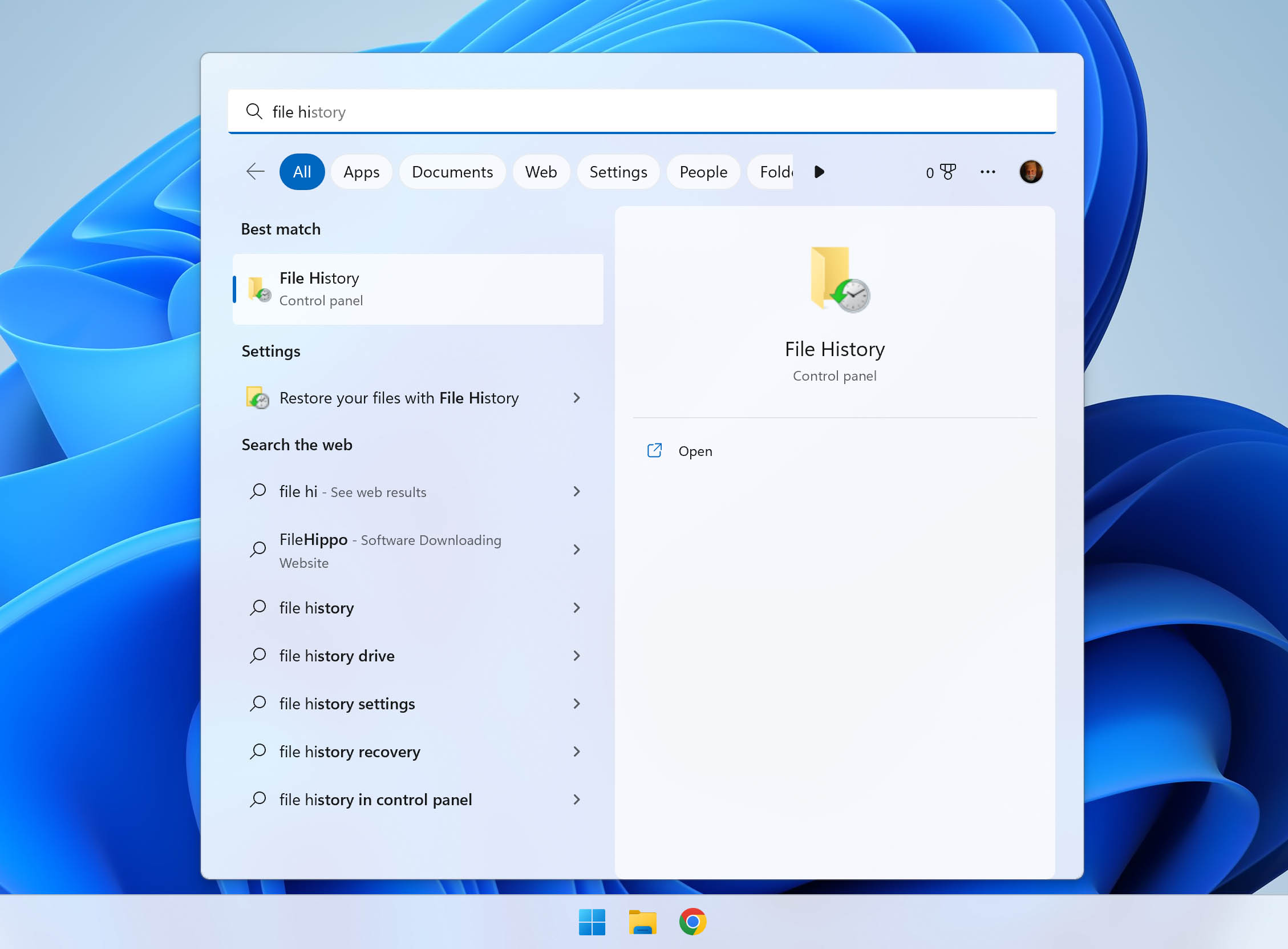Click the ellipsis more options icon

click(x=988, y=172)
